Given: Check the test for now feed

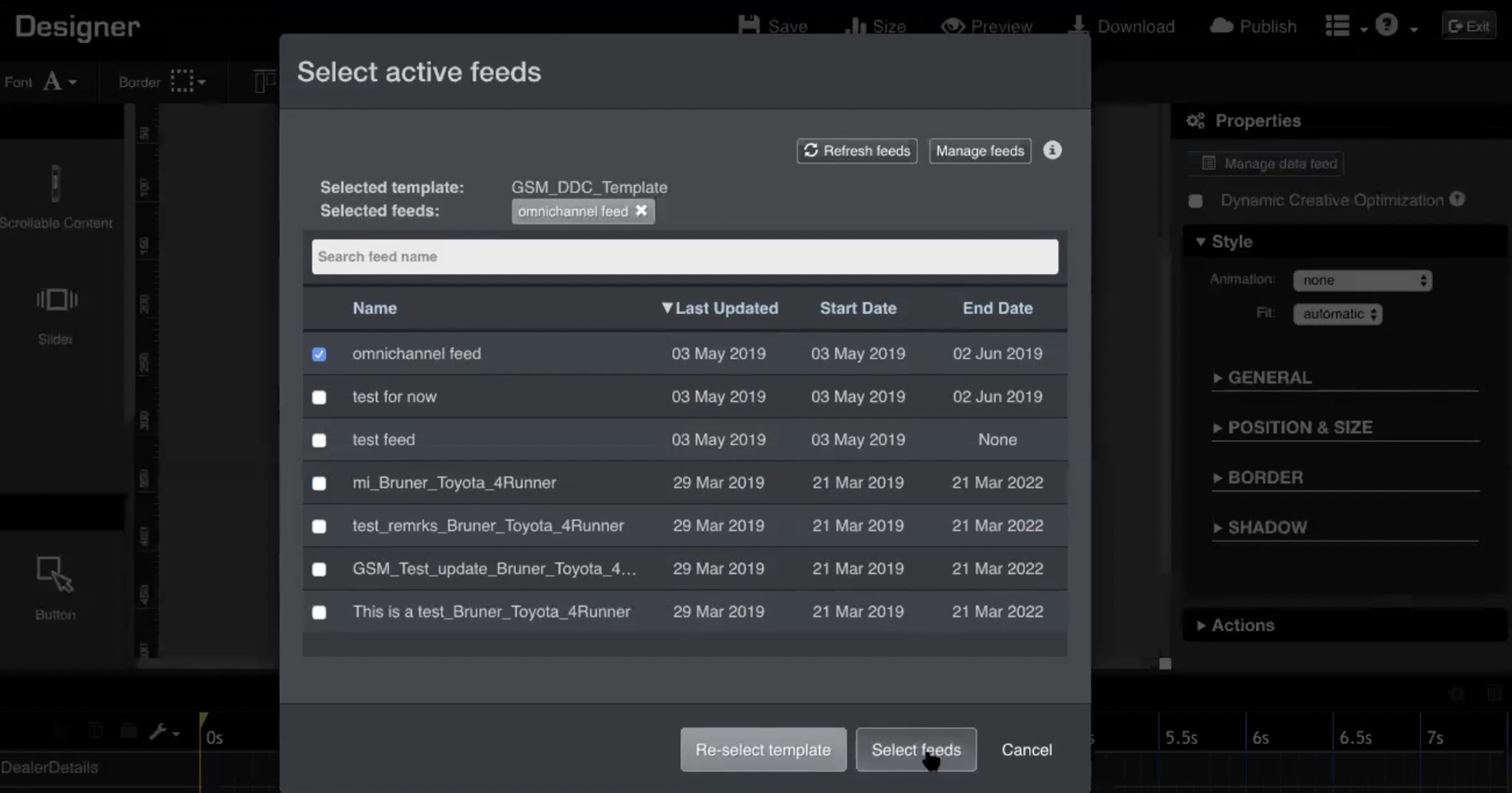Looking at the screenshot, I should point(319,397).
